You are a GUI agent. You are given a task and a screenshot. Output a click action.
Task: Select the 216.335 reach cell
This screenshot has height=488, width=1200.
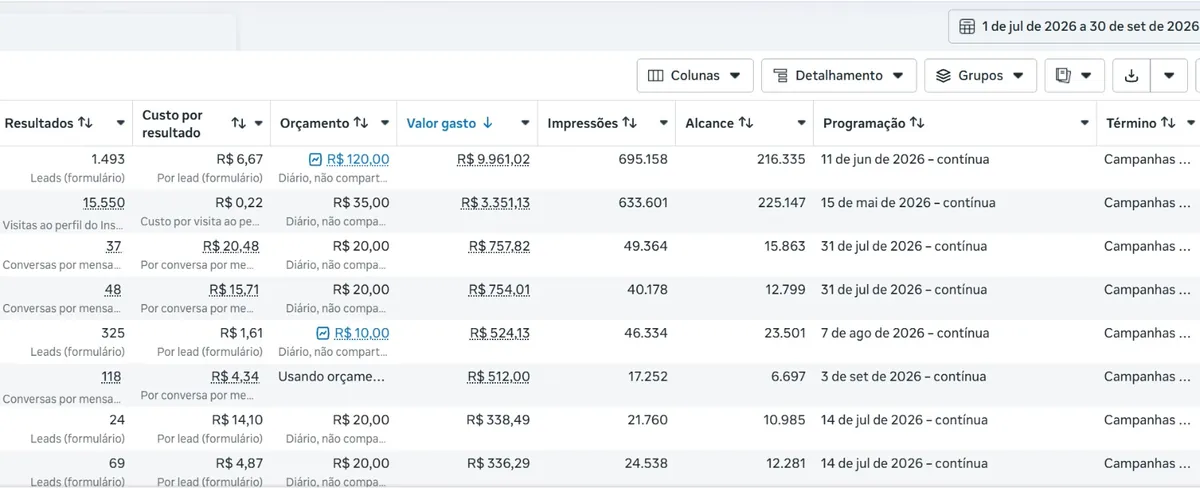tap(781, 159)
